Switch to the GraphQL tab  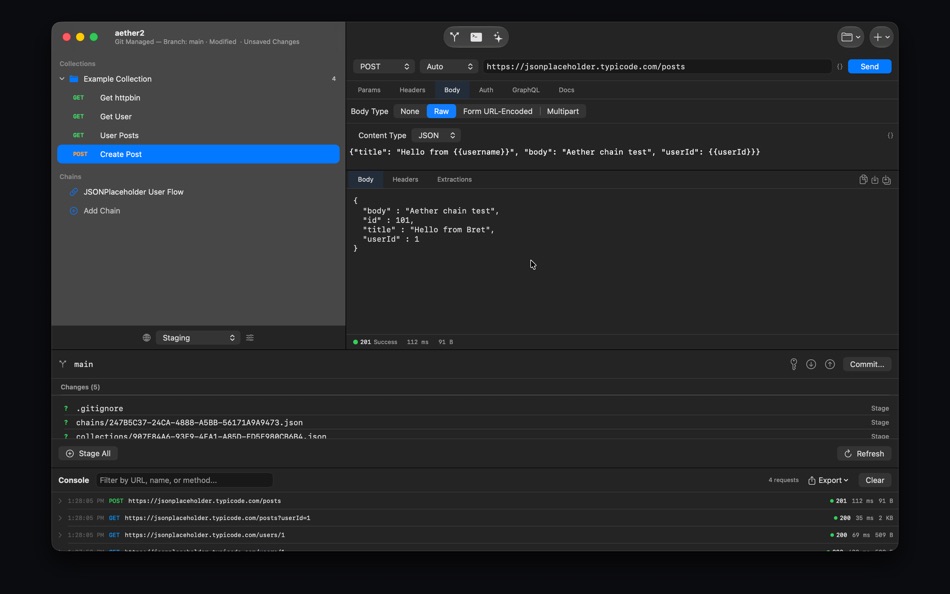[525, 90]
